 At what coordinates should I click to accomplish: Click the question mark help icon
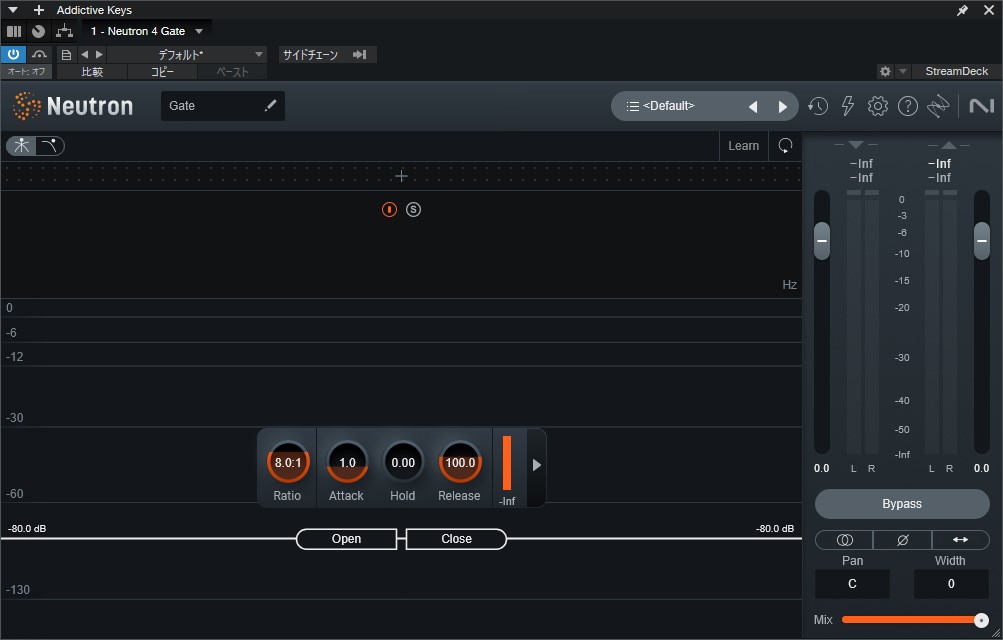(x=908, y=106)
